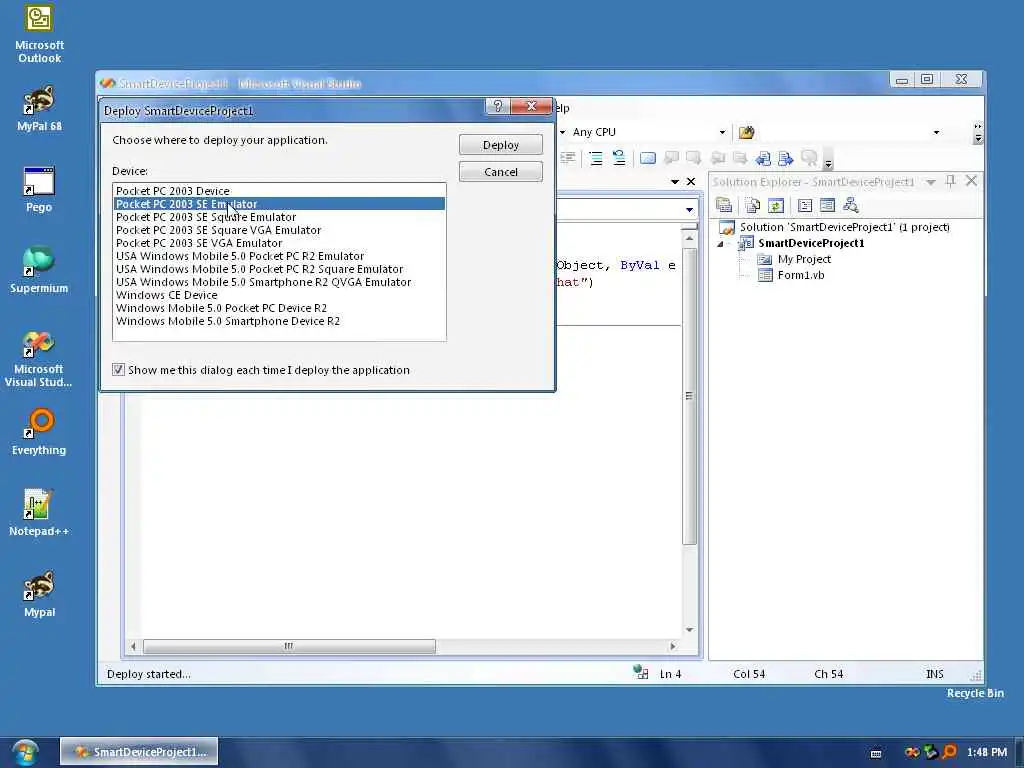Click the orange Everything search tray icon
1024x768 pixels.
tap(949, 752)
